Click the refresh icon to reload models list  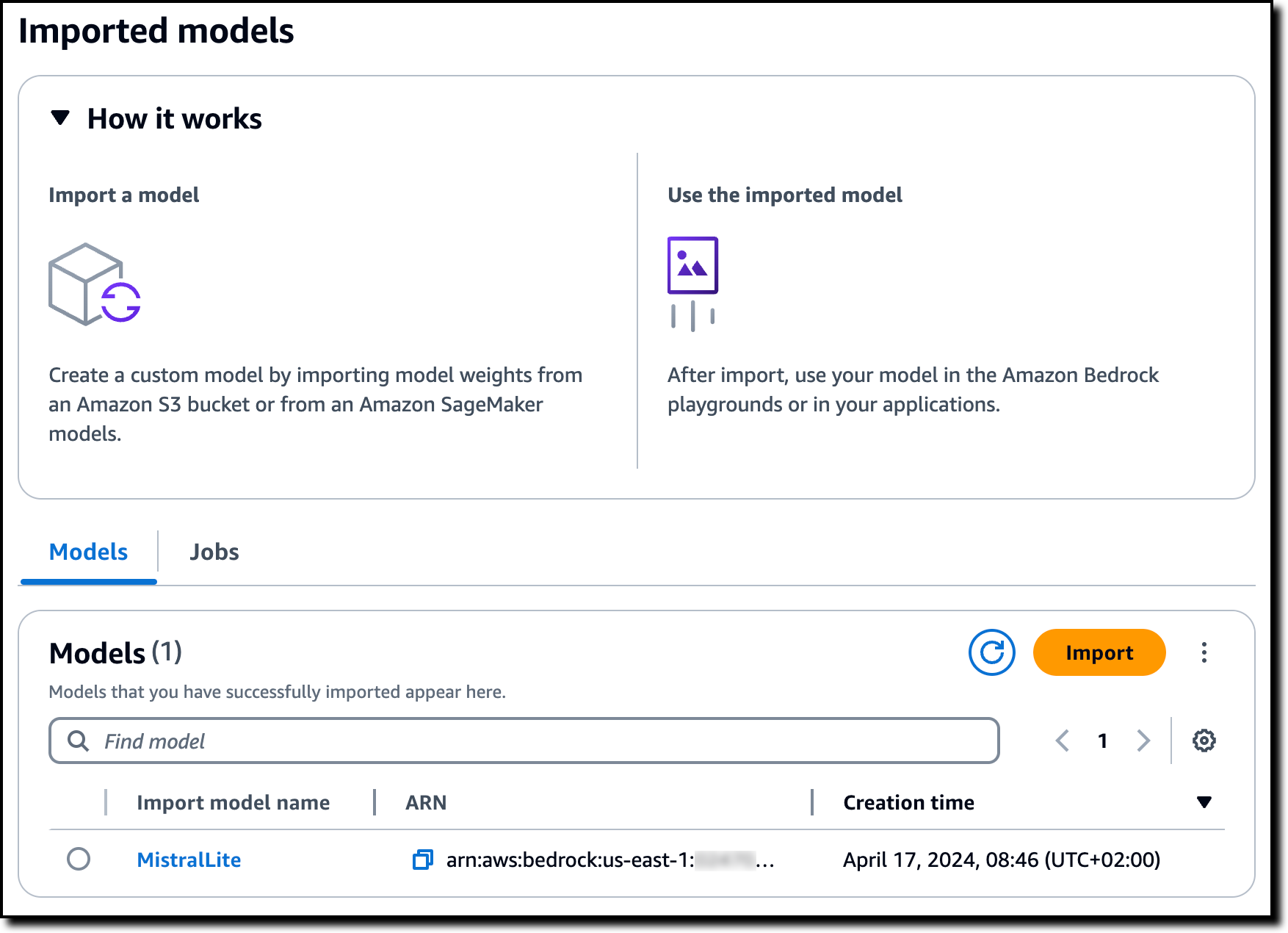pos(991,652)
